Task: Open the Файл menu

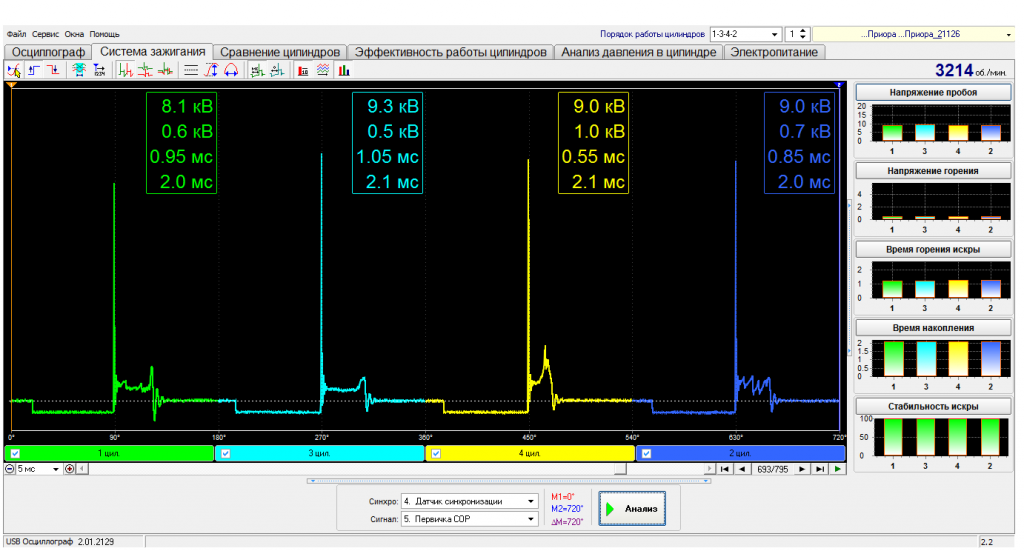Action: tap(16, 34)
